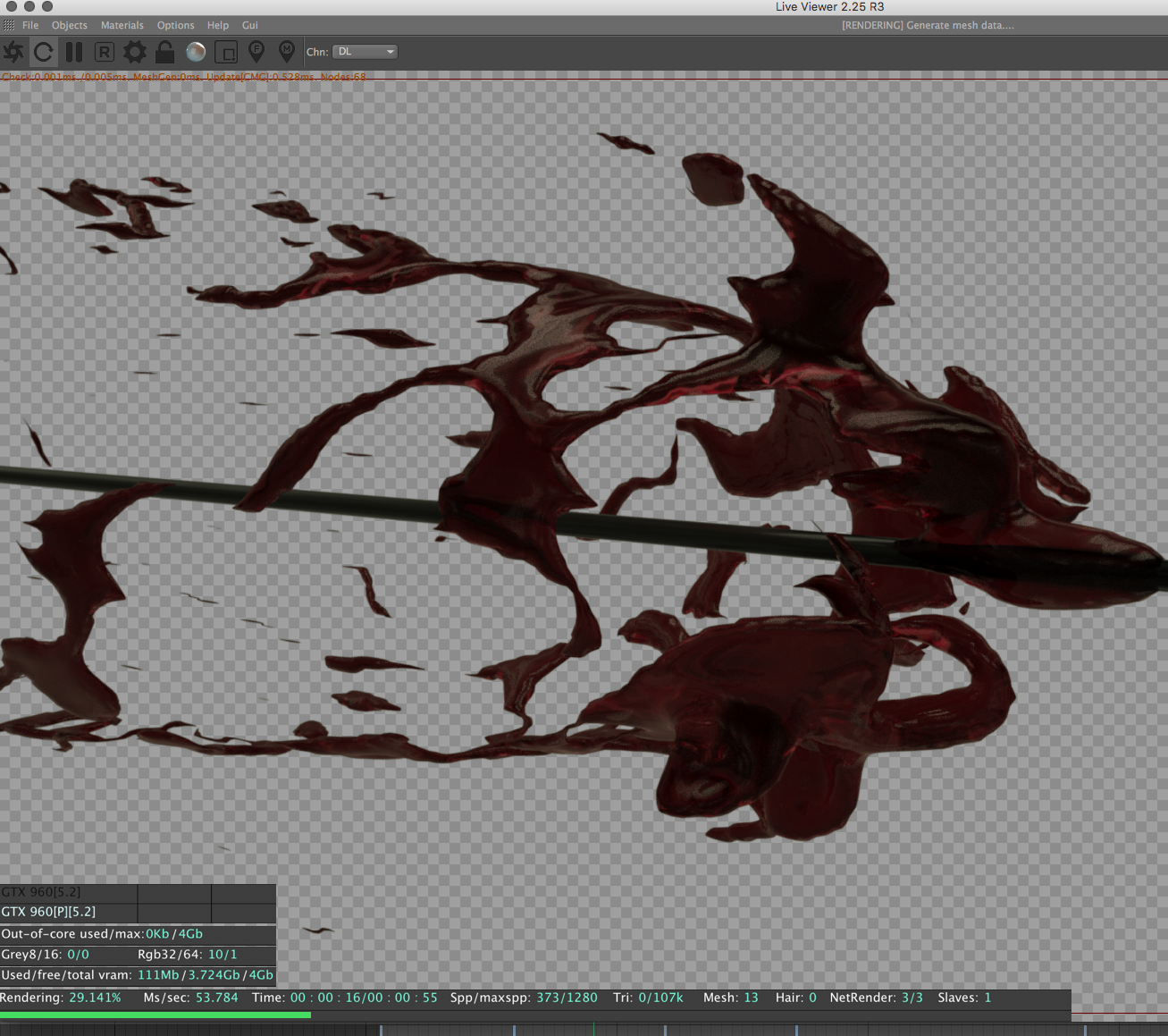Screen dimensions: 1168x1036
Task: Open the Help menu
Action: point(218,25)
